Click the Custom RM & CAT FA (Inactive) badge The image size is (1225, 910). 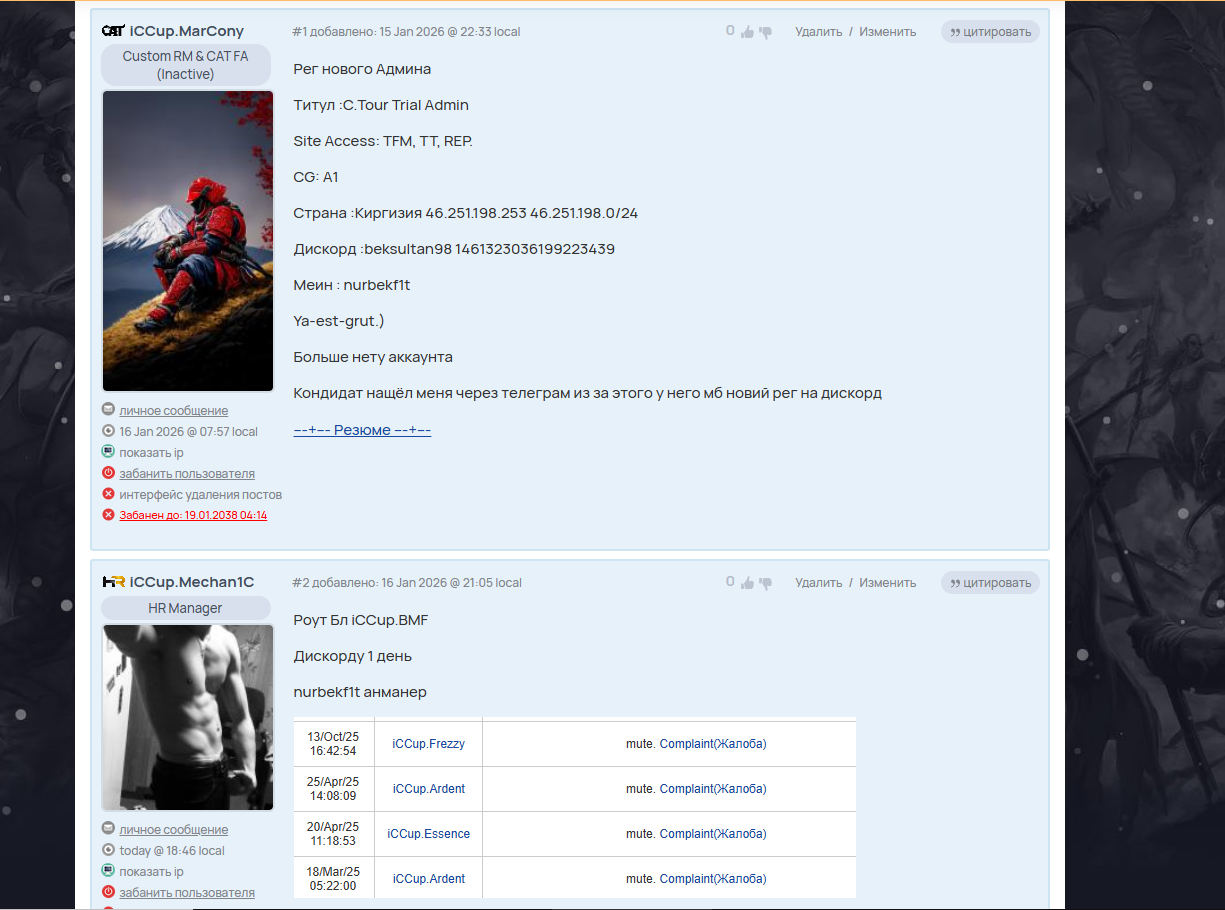point(186,65)
